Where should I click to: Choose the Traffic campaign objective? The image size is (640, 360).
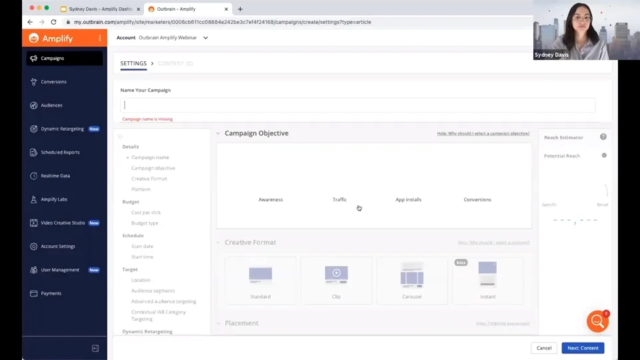coord(340,200)
